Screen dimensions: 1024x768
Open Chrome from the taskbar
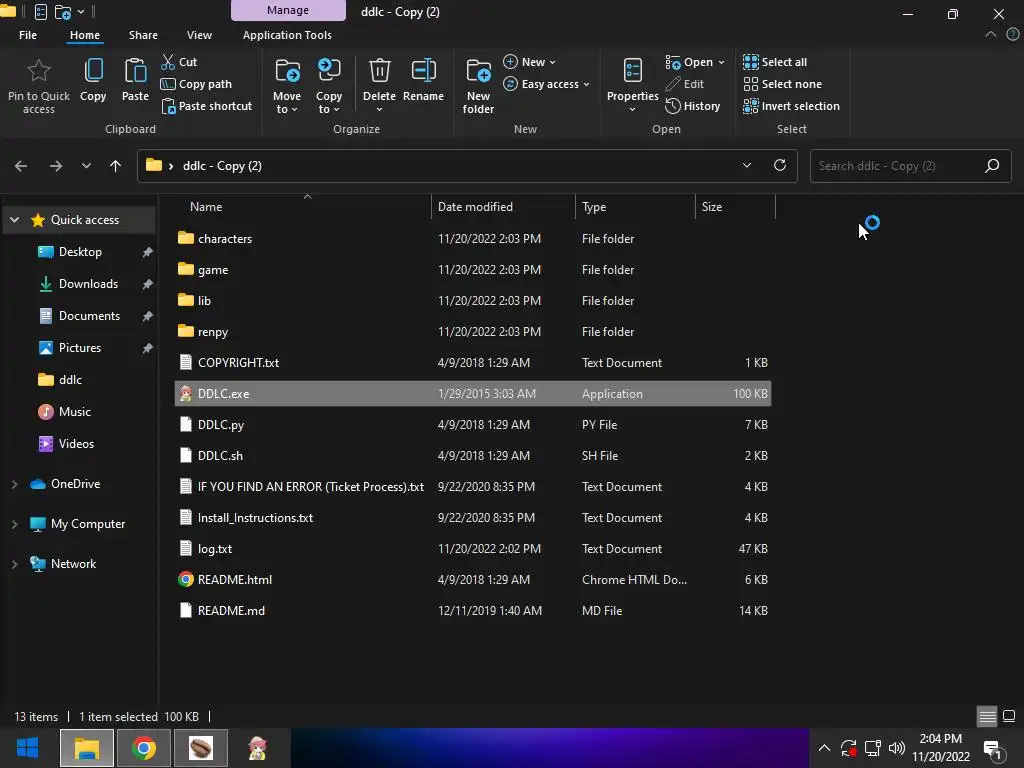pyautogui.click(x=144, y=748)
